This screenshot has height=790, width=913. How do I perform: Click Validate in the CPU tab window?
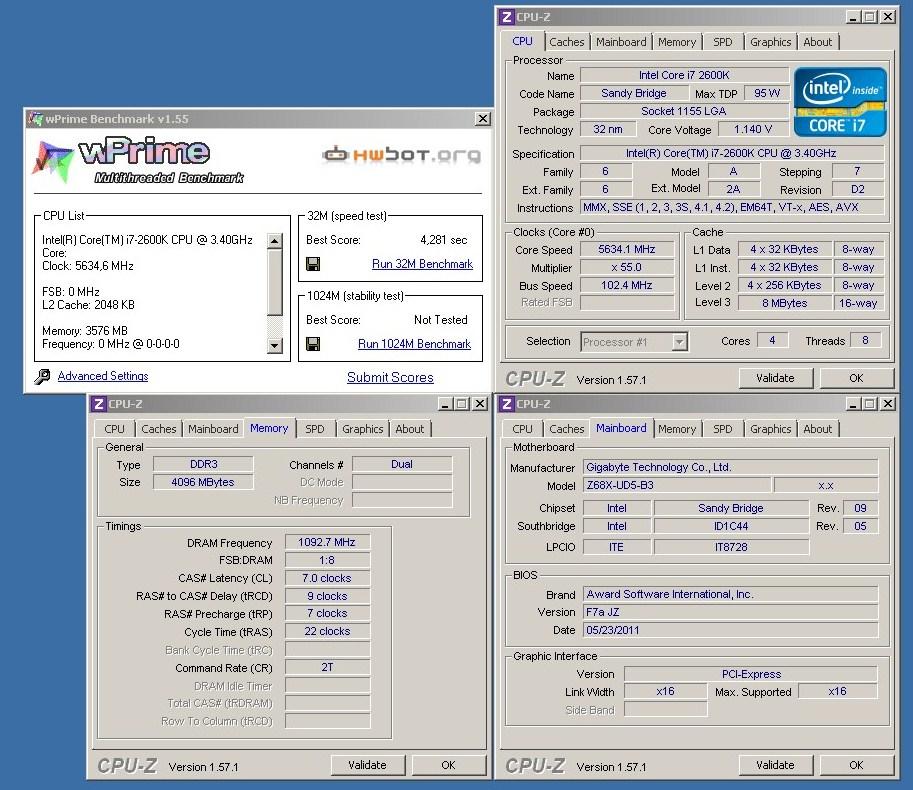[x=775, y=378]
